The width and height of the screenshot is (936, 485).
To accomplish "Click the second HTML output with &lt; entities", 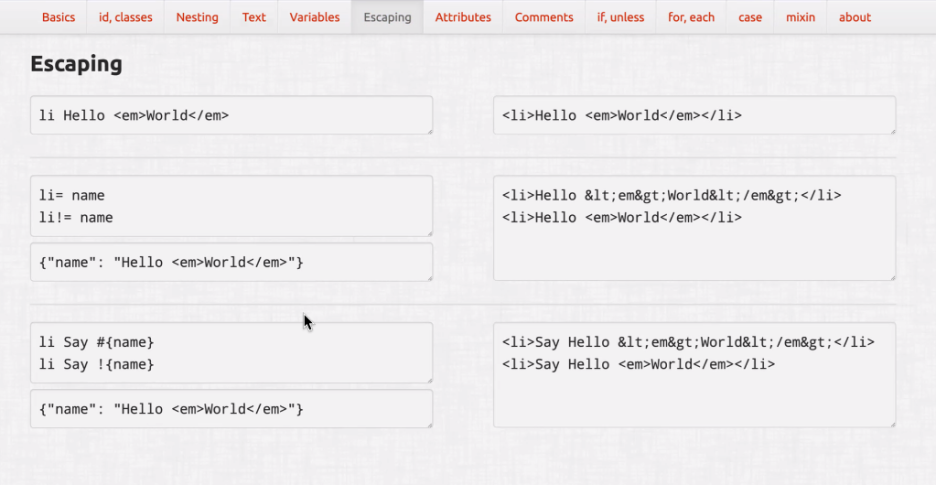I will click(x=694, y=228).
